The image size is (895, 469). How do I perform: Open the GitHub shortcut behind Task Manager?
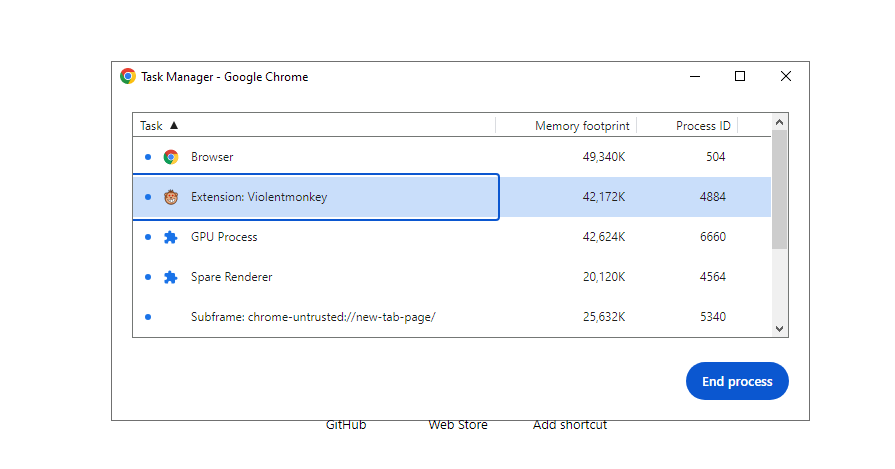point(346,425)
